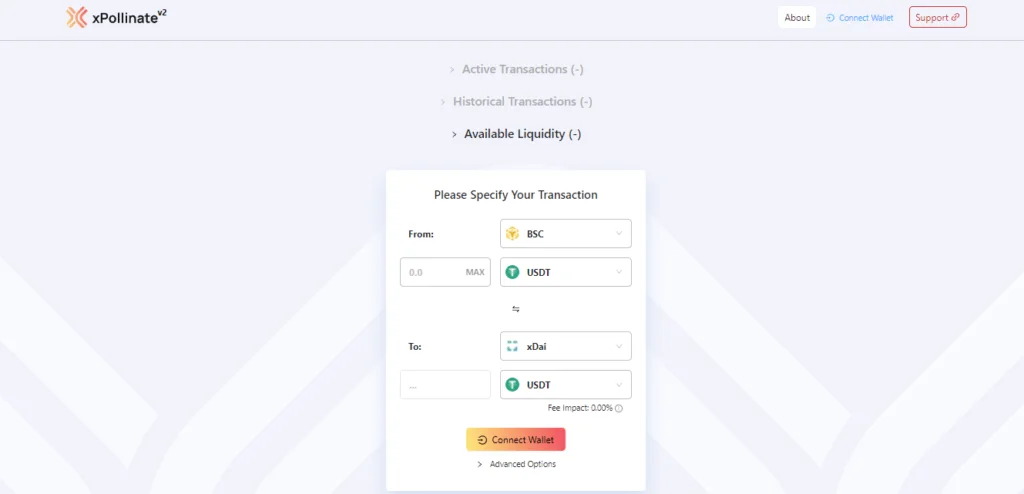Open the source USDT token dropdown
The image size is (1024, 494).
tap(566, 272)
